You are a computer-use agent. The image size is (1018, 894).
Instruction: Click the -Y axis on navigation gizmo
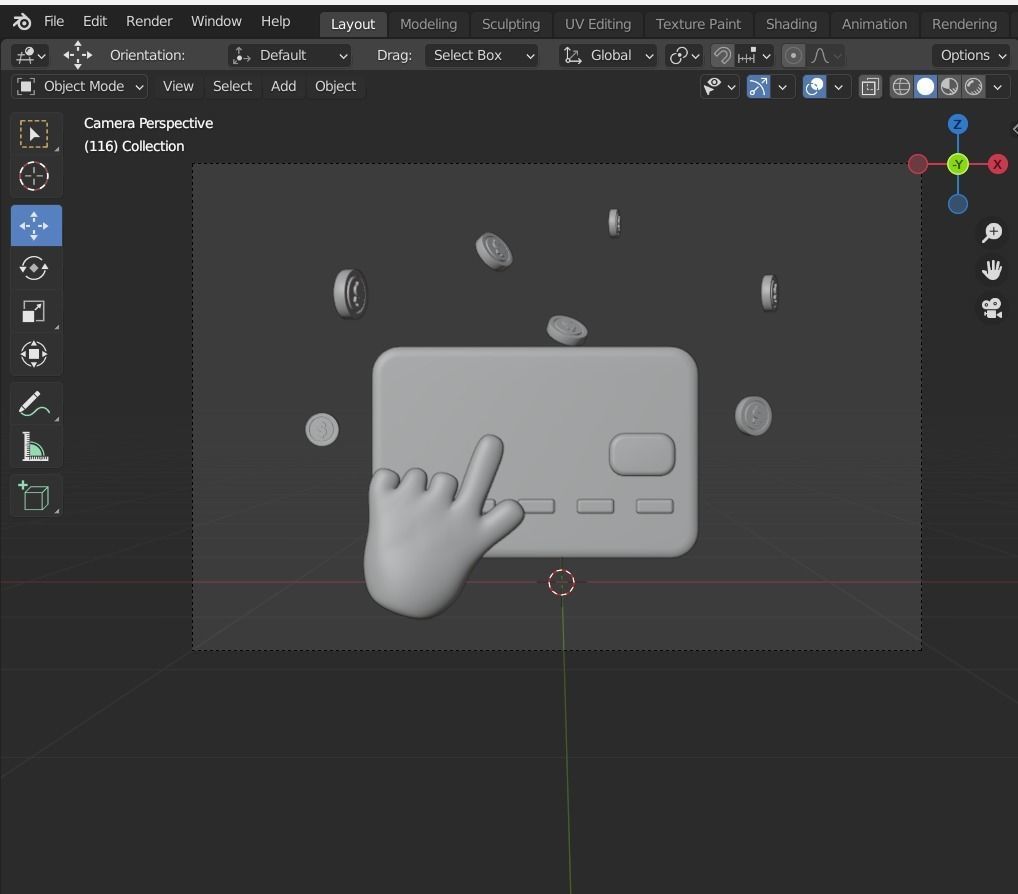(958, 164)
